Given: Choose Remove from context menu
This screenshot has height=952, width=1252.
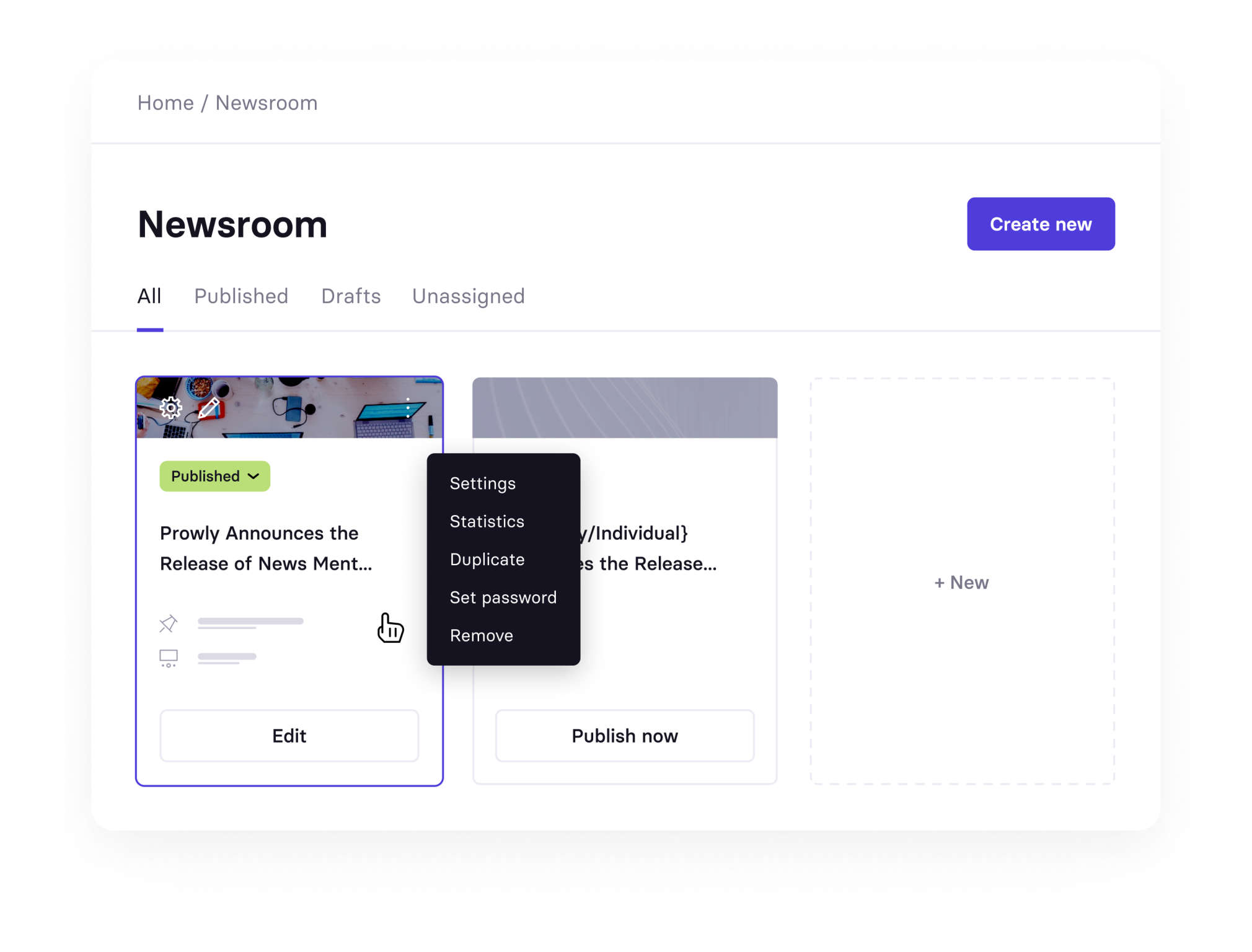Looking at the screenshot, I should (481, 635).
